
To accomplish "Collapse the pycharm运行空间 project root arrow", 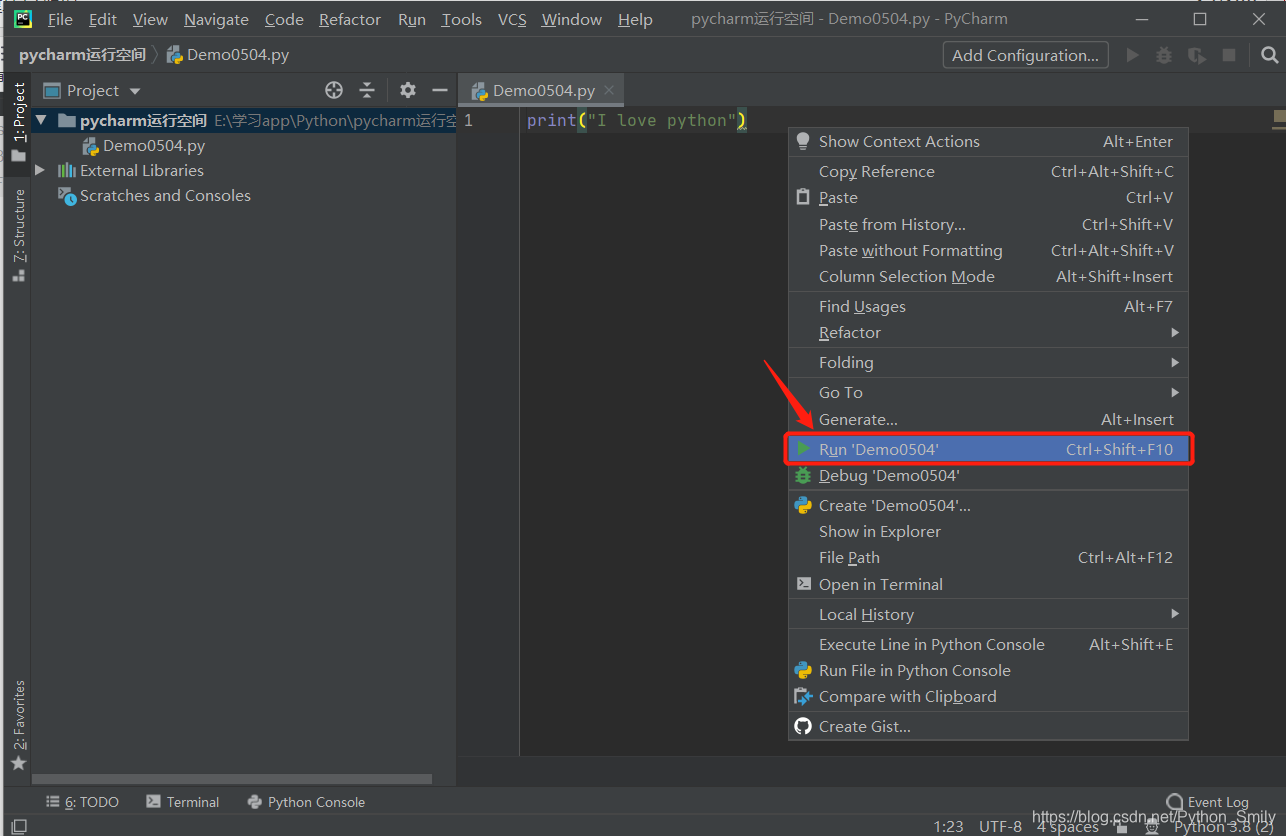I will point(41,120).
